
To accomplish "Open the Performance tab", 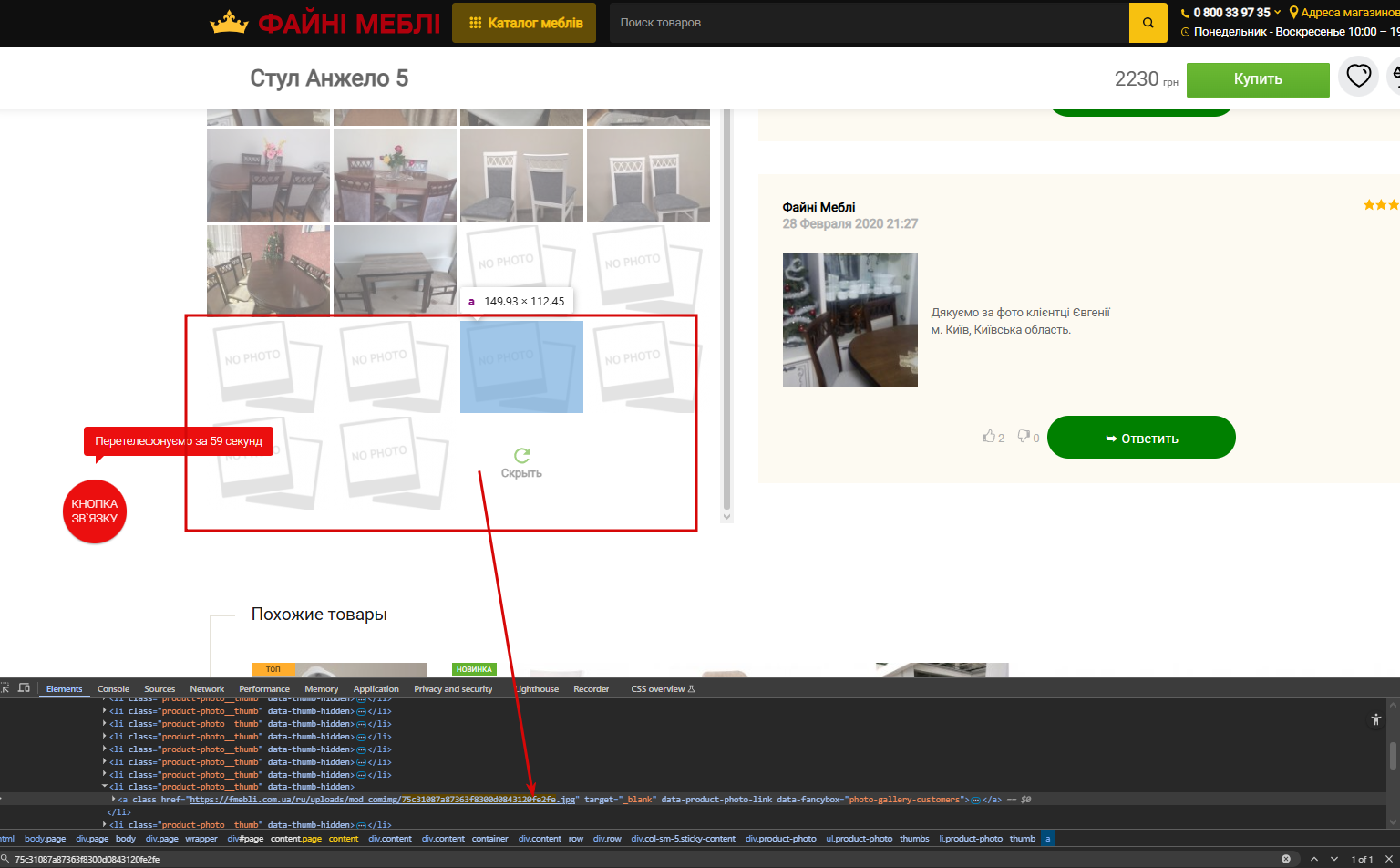I will tap(264, 689).
